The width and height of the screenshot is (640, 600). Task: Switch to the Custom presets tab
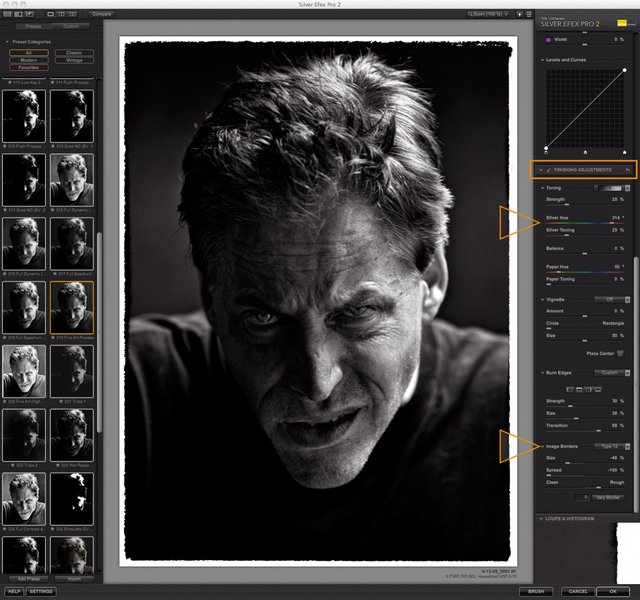[71, 26]
